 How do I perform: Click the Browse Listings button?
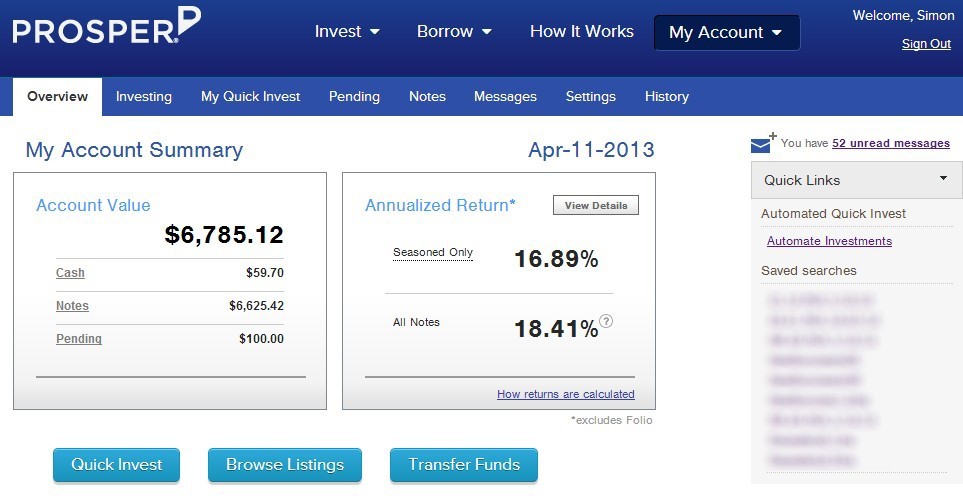point(285,465)
